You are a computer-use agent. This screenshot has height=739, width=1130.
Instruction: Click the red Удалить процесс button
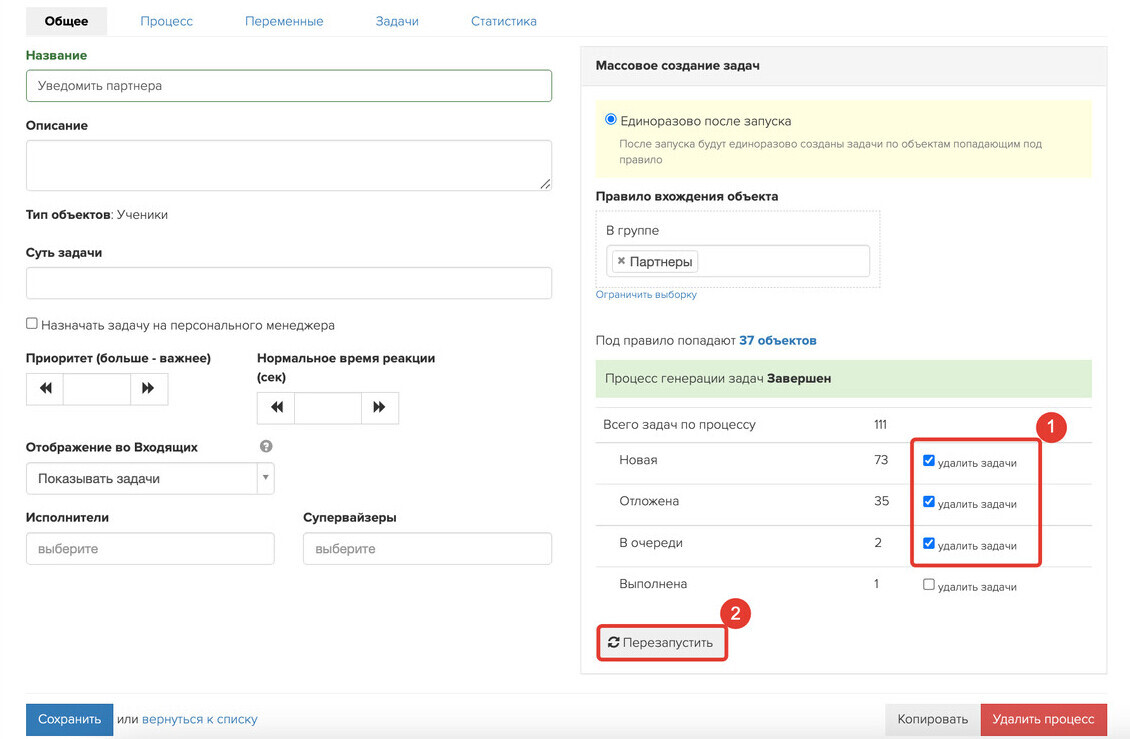(x=1044, y=720)
